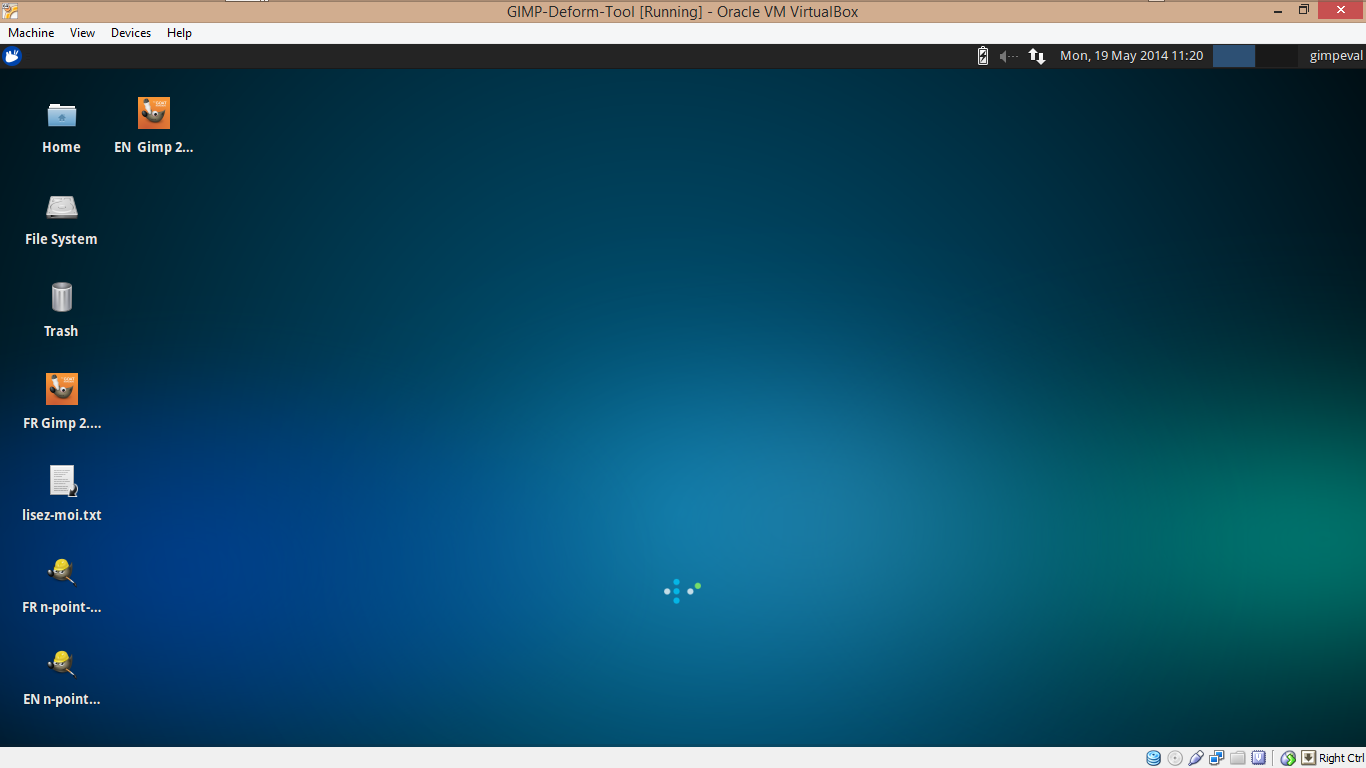
Task: Click the battery indicator in the panel
Action: point(983,56)
